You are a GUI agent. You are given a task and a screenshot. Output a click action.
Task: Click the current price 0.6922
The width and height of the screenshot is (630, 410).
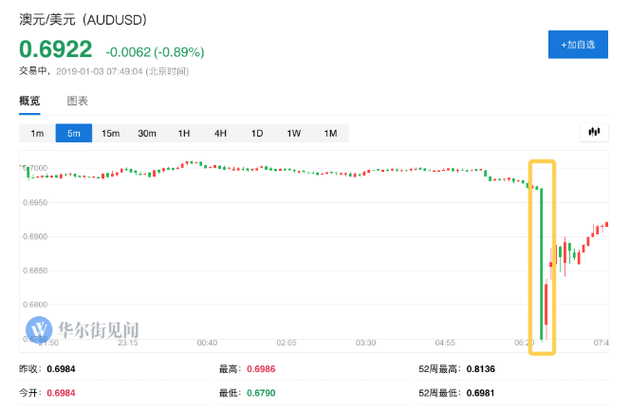pos(56,48)
